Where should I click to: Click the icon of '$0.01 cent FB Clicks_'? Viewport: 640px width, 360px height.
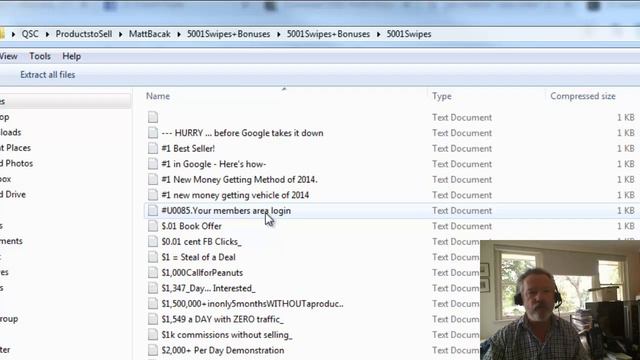(x=153, y=241)
